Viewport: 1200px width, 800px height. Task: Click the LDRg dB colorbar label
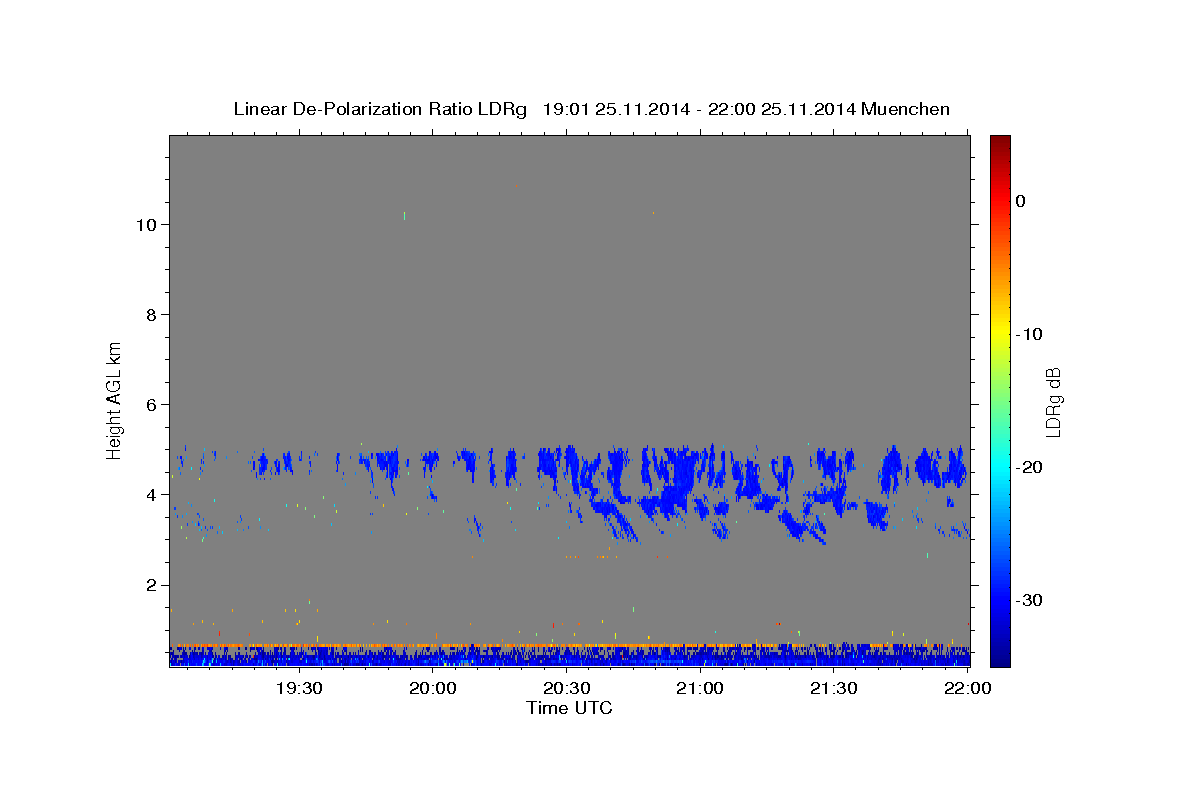1053,401
